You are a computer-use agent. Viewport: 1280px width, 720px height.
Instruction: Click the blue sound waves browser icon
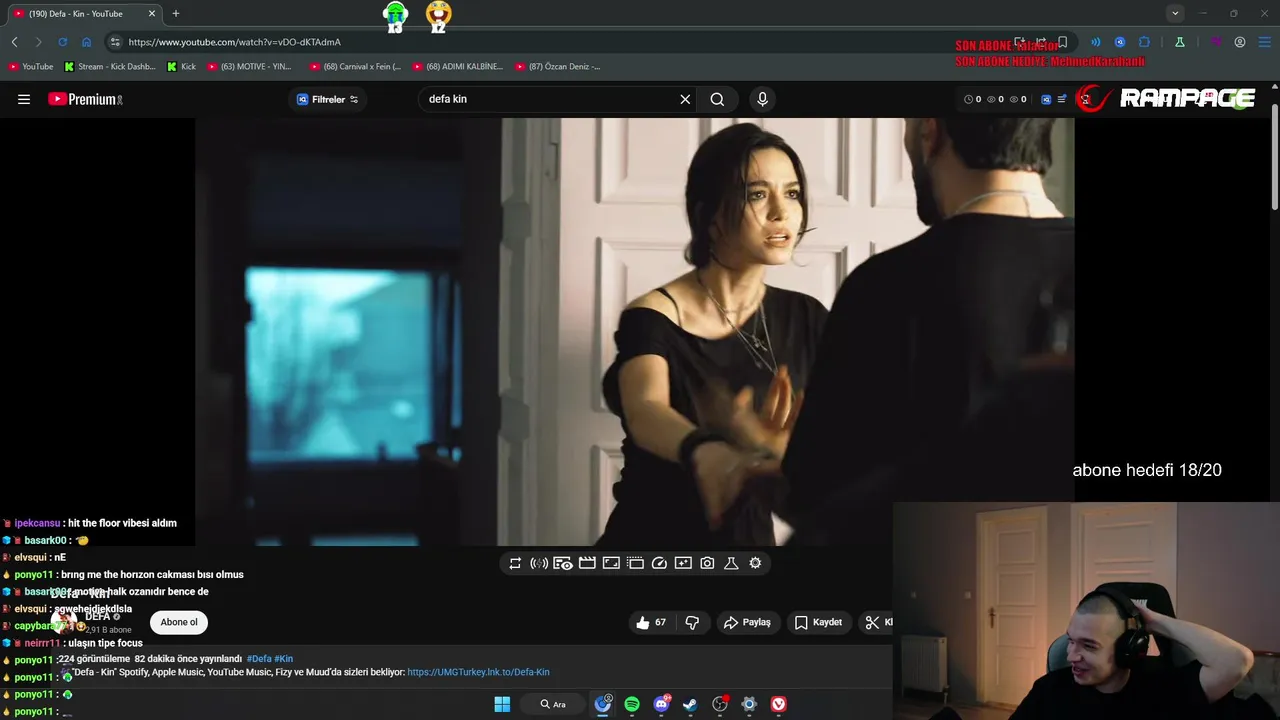(1095, 42)
